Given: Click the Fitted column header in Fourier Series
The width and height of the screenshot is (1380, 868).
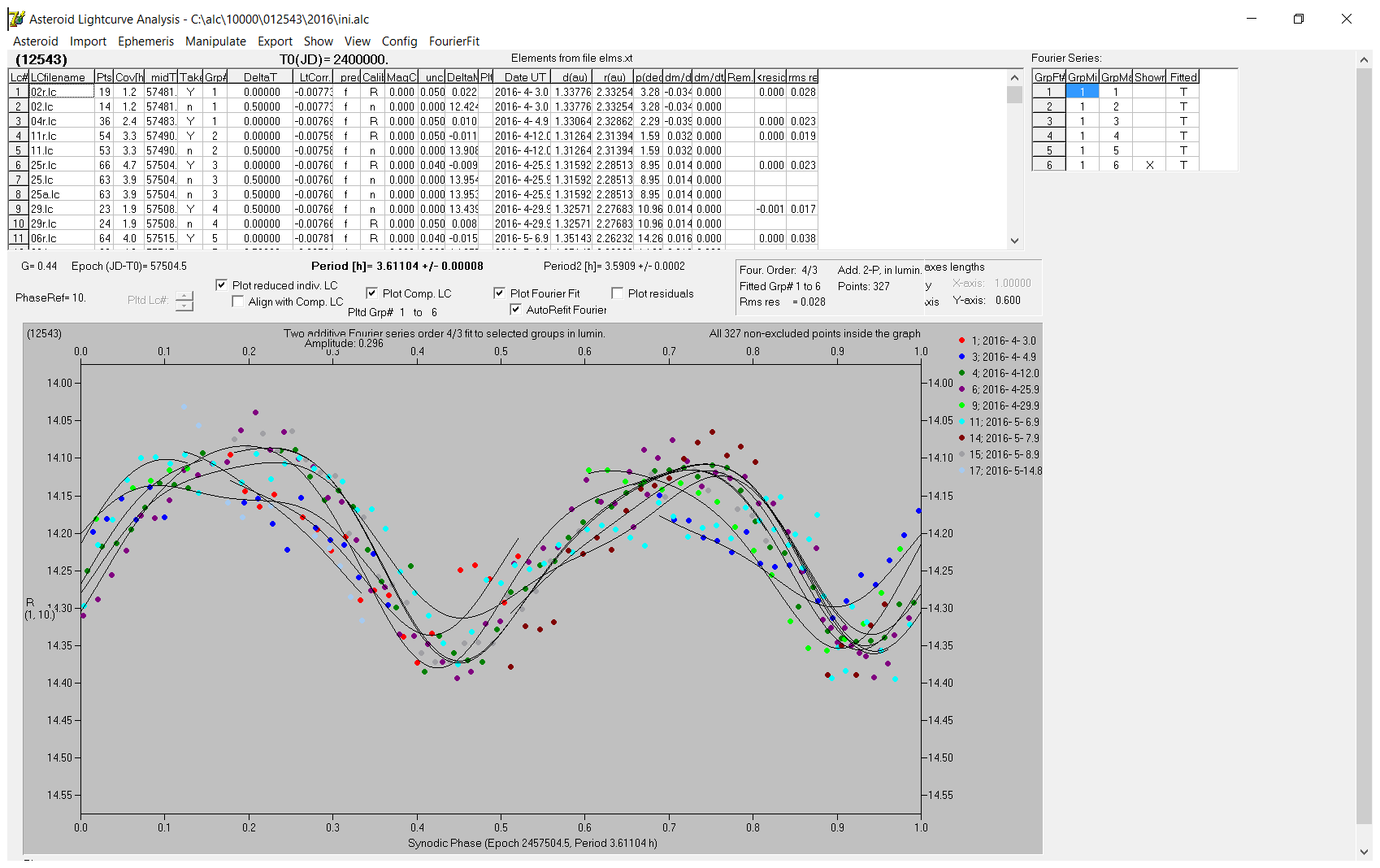Looking at the screenshot, I should click(1183, 77).
